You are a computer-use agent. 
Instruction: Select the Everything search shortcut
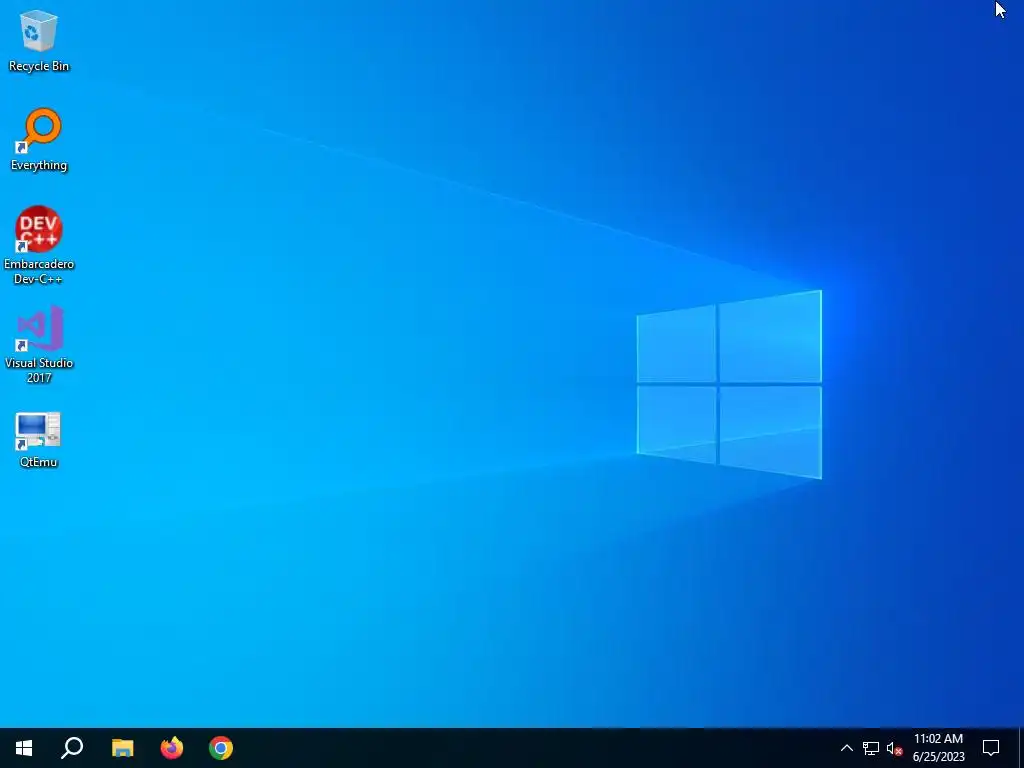coord(39,140)
